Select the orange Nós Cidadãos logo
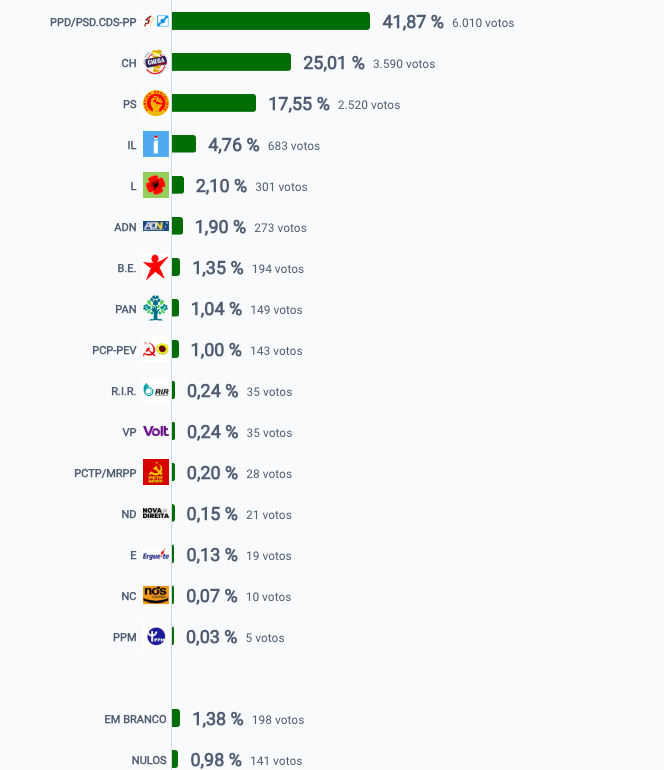664x770 pixels. (x=156, y=595)
